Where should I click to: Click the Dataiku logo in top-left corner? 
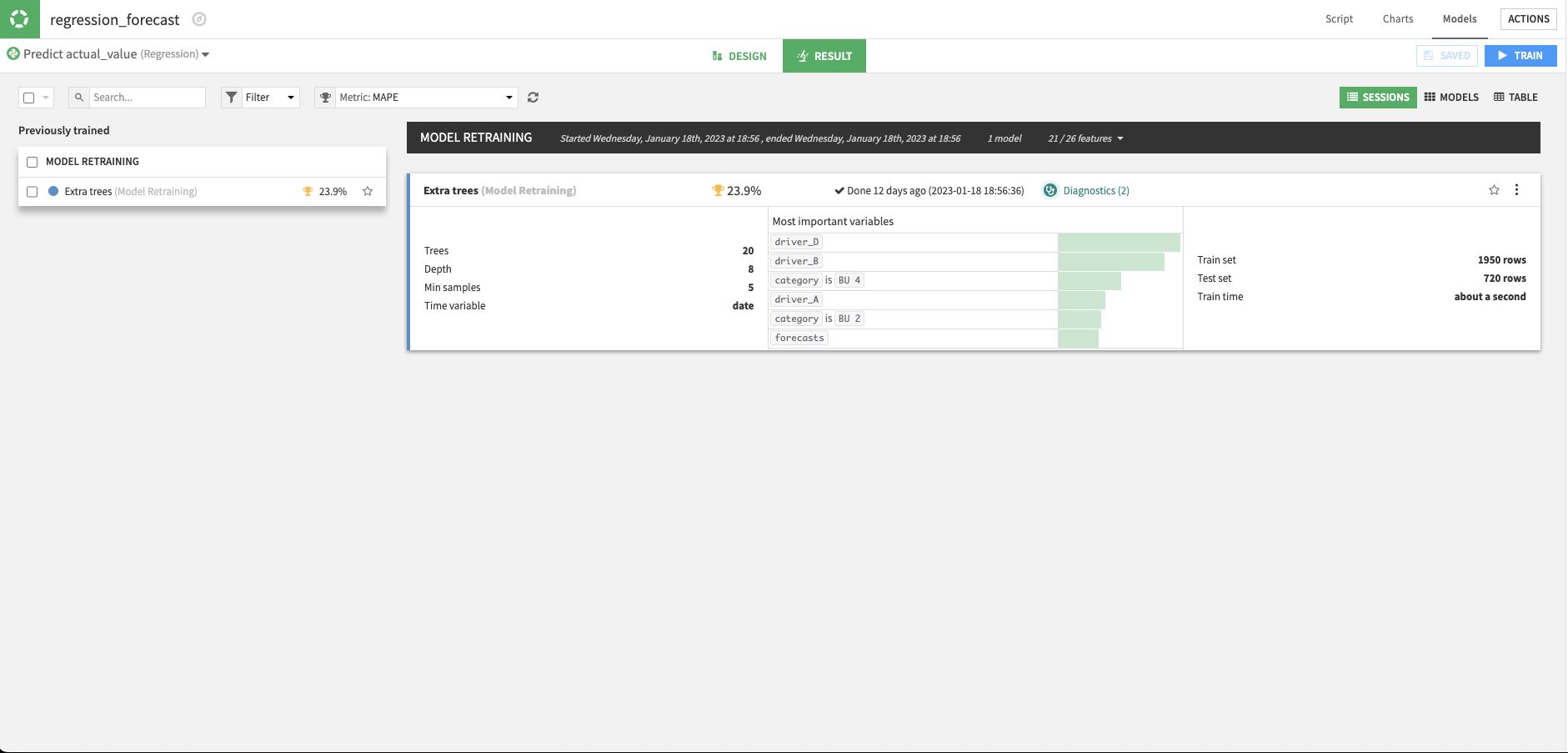(18, 18)
